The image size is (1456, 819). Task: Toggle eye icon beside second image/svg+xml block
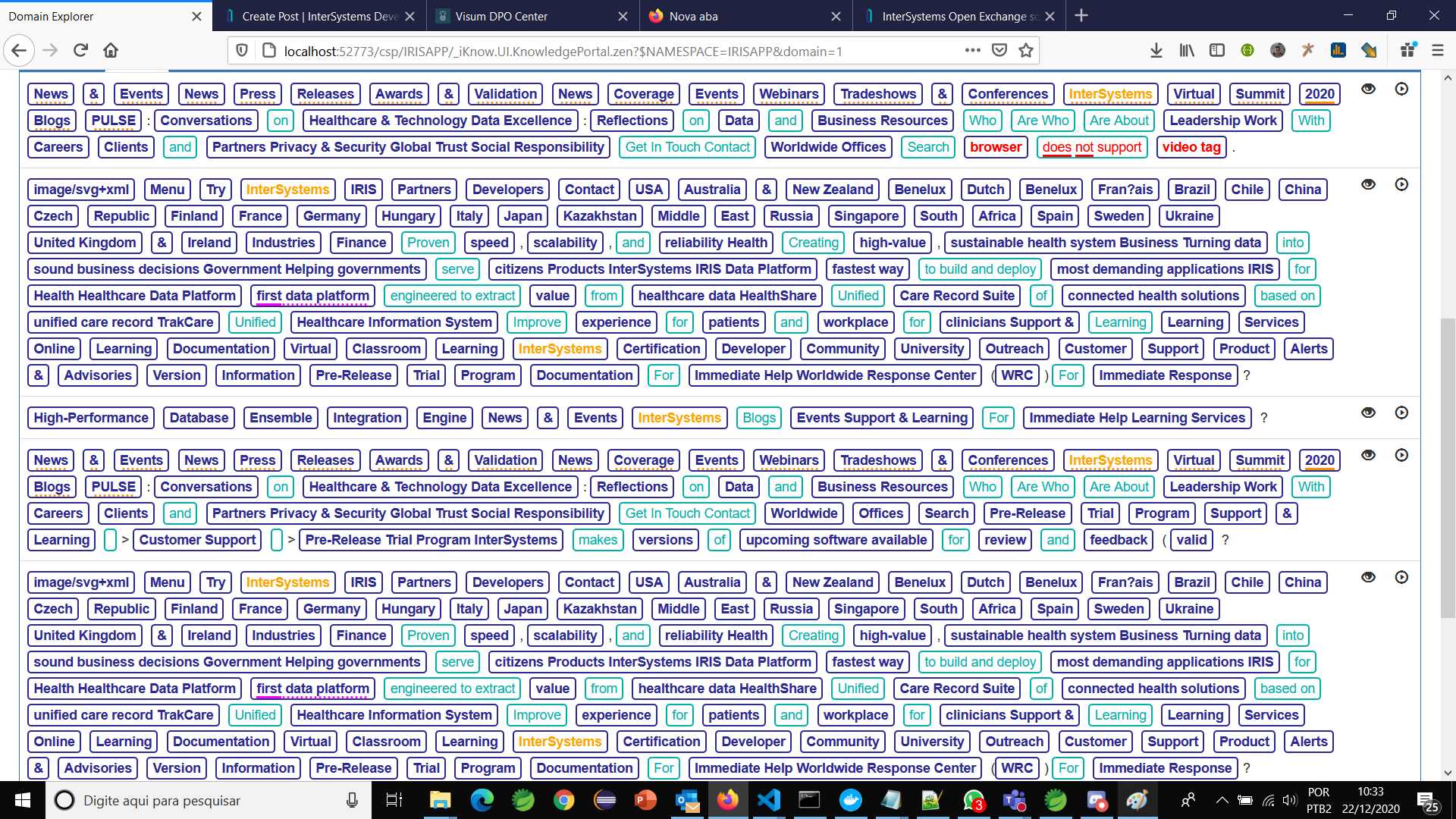pos(1368,577)
